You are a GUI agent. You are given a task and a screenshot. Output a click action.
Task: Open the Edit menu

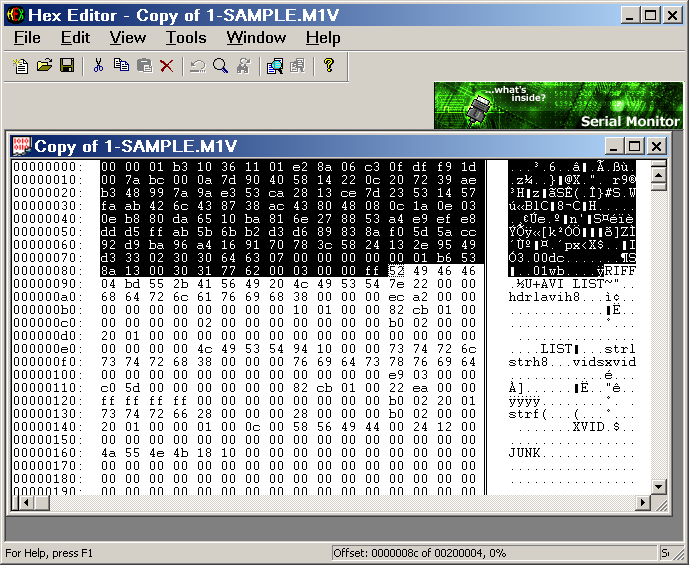click(75, 38)
